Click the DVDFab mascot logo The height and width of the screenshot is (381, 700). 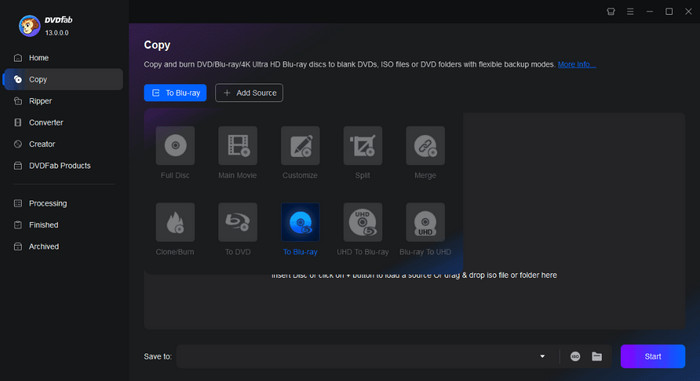[29, 25]
